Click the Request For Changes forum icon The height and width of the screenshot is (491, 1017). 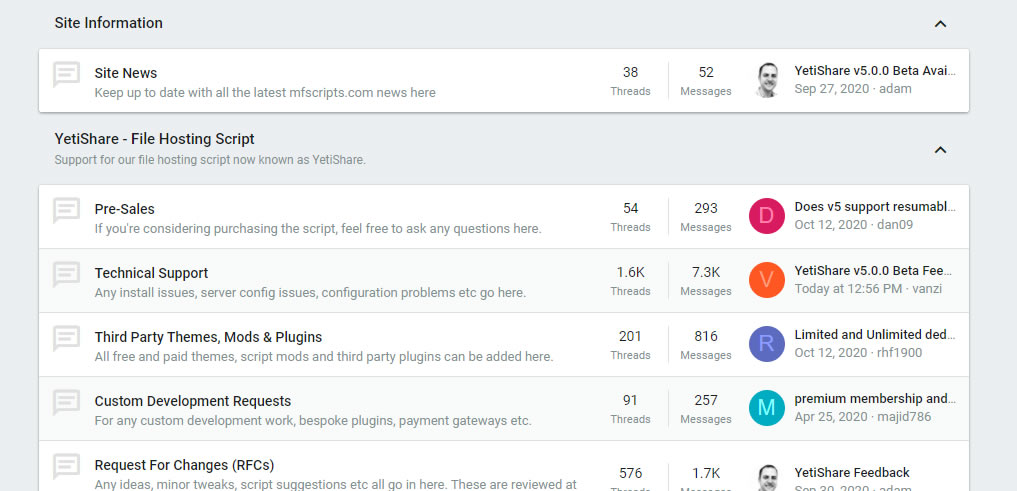[x=66, y=466]
